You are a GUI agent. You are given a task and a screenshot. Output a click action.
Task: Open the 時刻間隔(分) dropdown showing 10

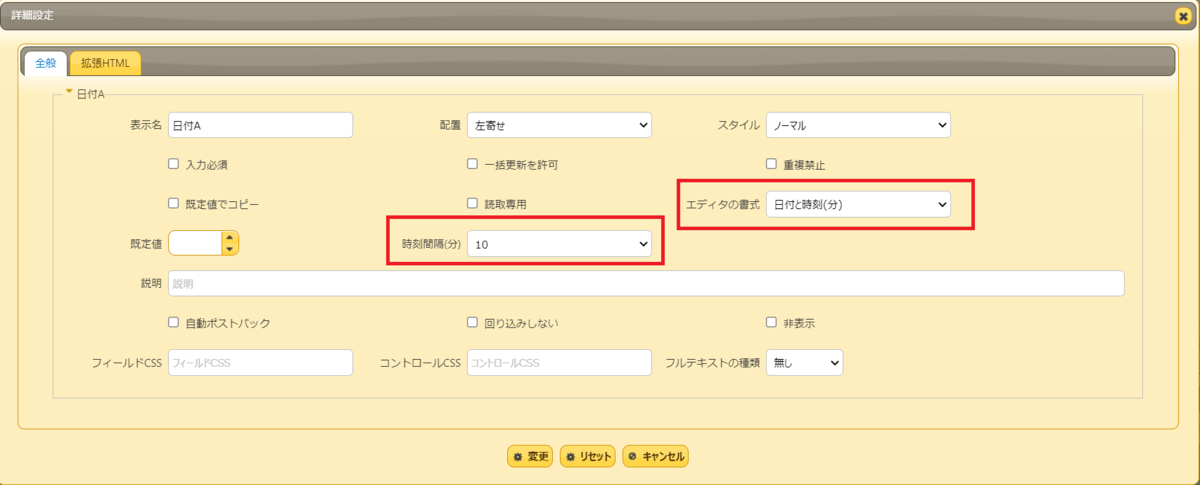tap(559, 243)
